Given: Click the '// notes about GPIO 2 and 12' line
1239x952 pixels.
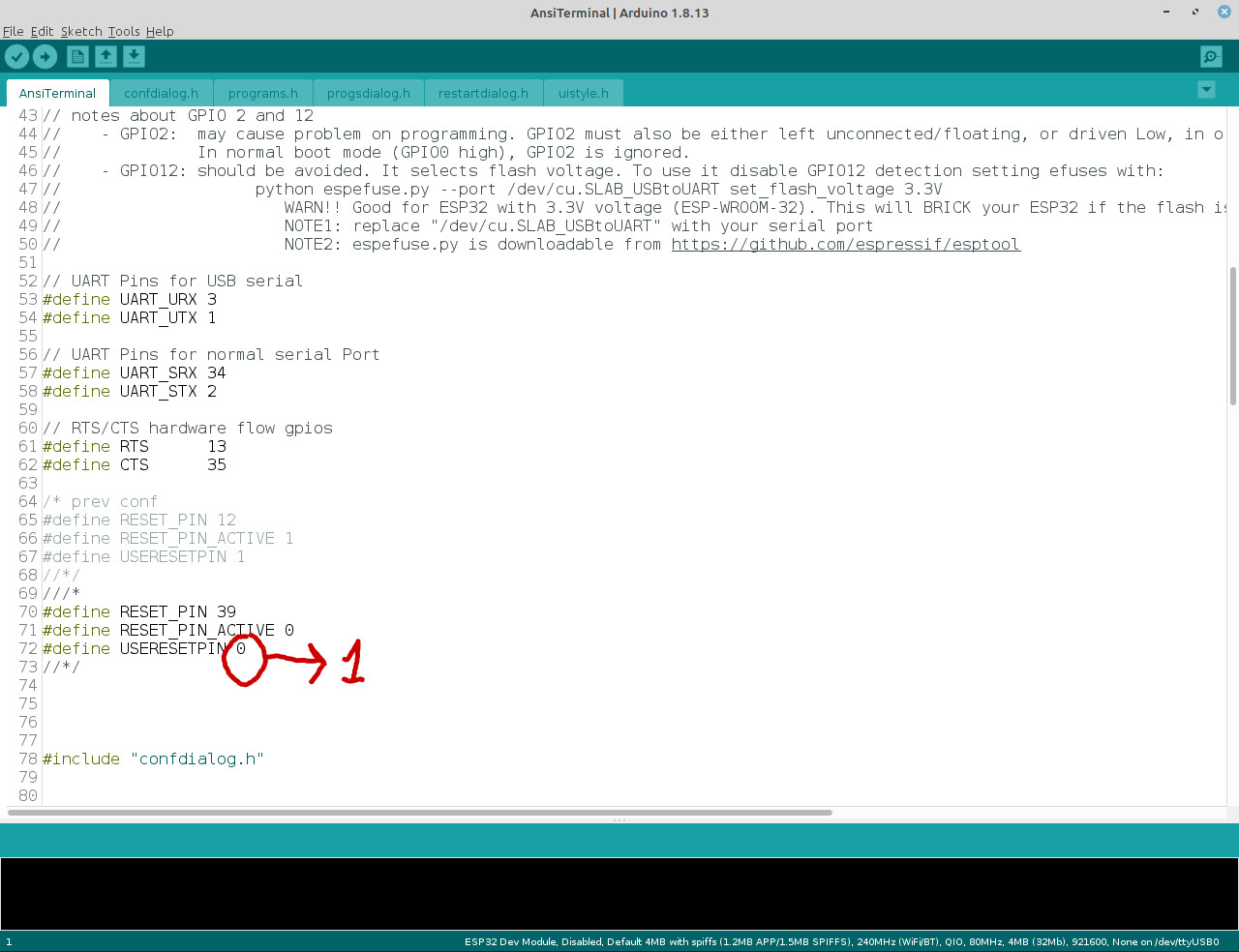Looking at the screenshot, I should click(x=178, y=115).
